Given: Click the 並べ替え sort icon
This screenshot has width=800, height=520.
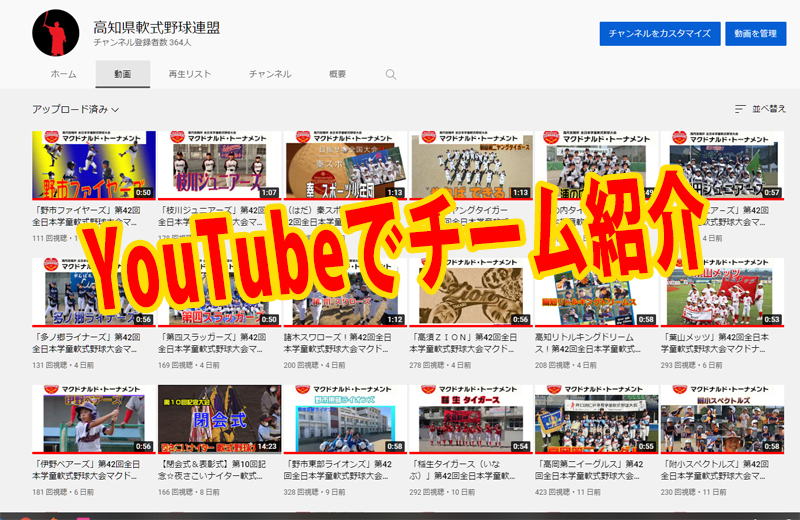Looking at the screenshot, I should 740,109.
